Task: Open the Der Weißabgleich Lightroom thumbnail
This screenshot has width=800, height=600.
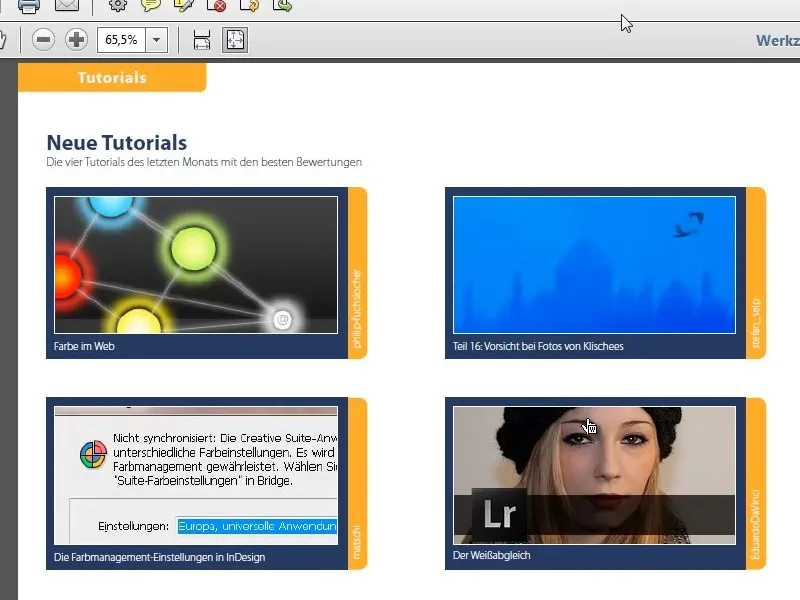Action: coord(594,475)
